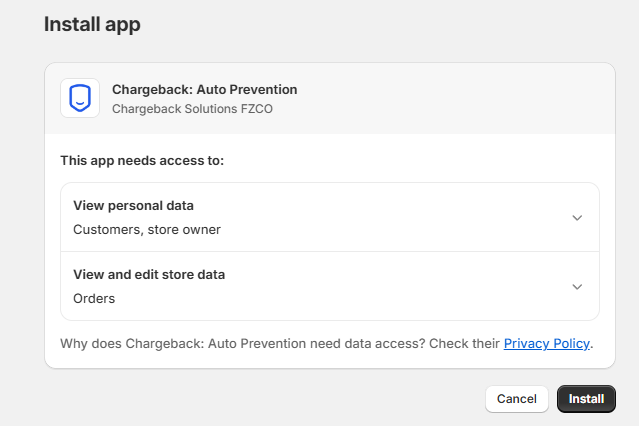Click empty gray header banner right of app title

[448, 98]
